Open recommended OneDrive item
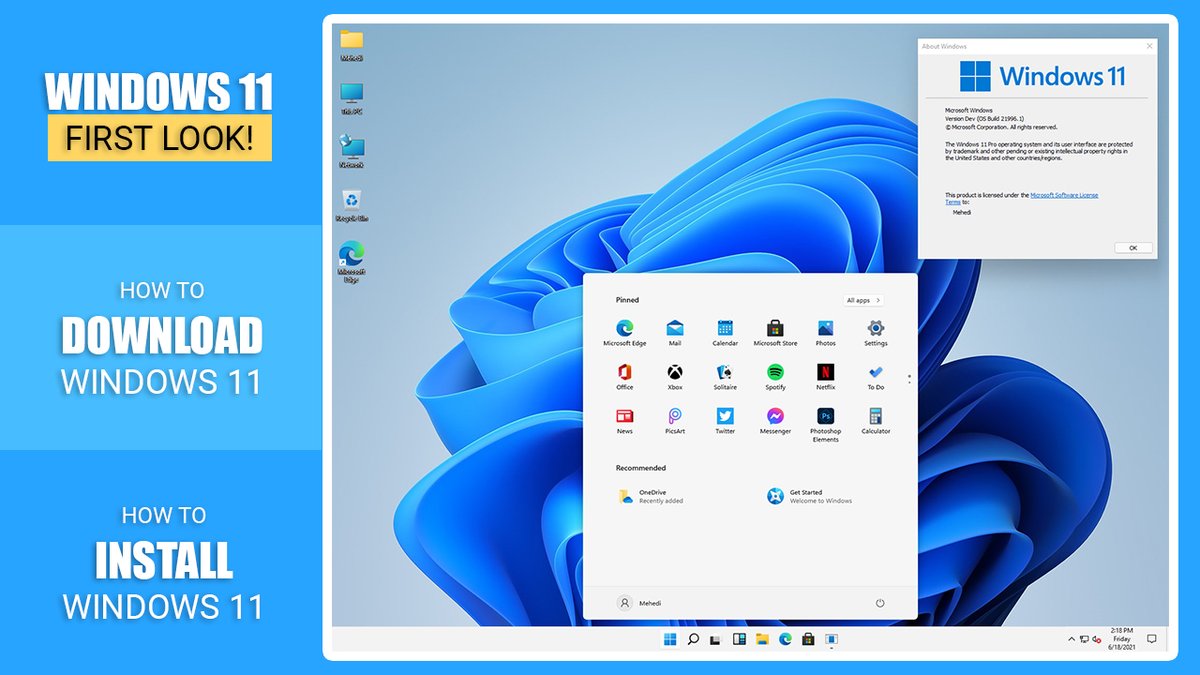This screenshot has width=1200, height=675. [x=651, y=496]
